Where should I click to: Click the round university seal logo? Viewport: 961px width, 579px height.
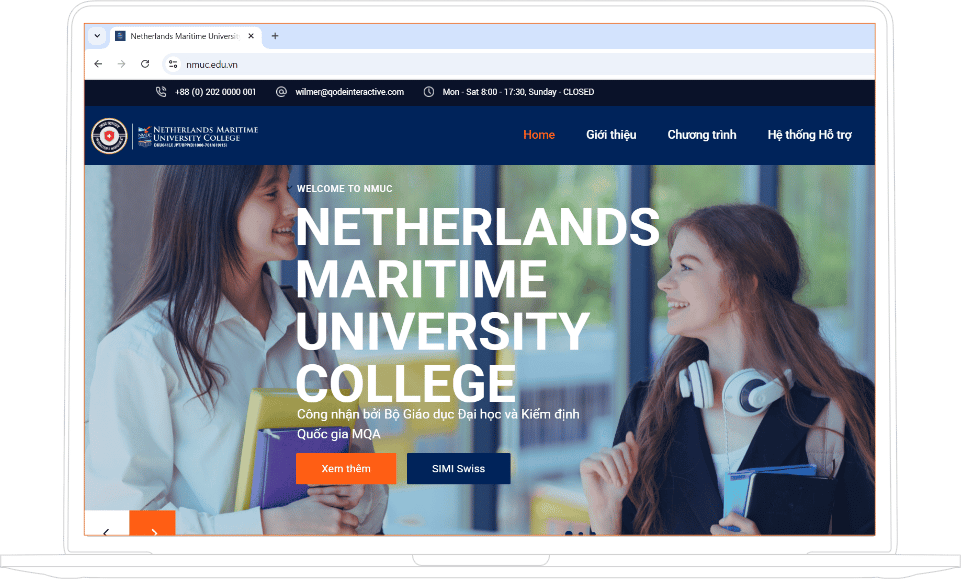pyautogui.click(x=109, y=135)
